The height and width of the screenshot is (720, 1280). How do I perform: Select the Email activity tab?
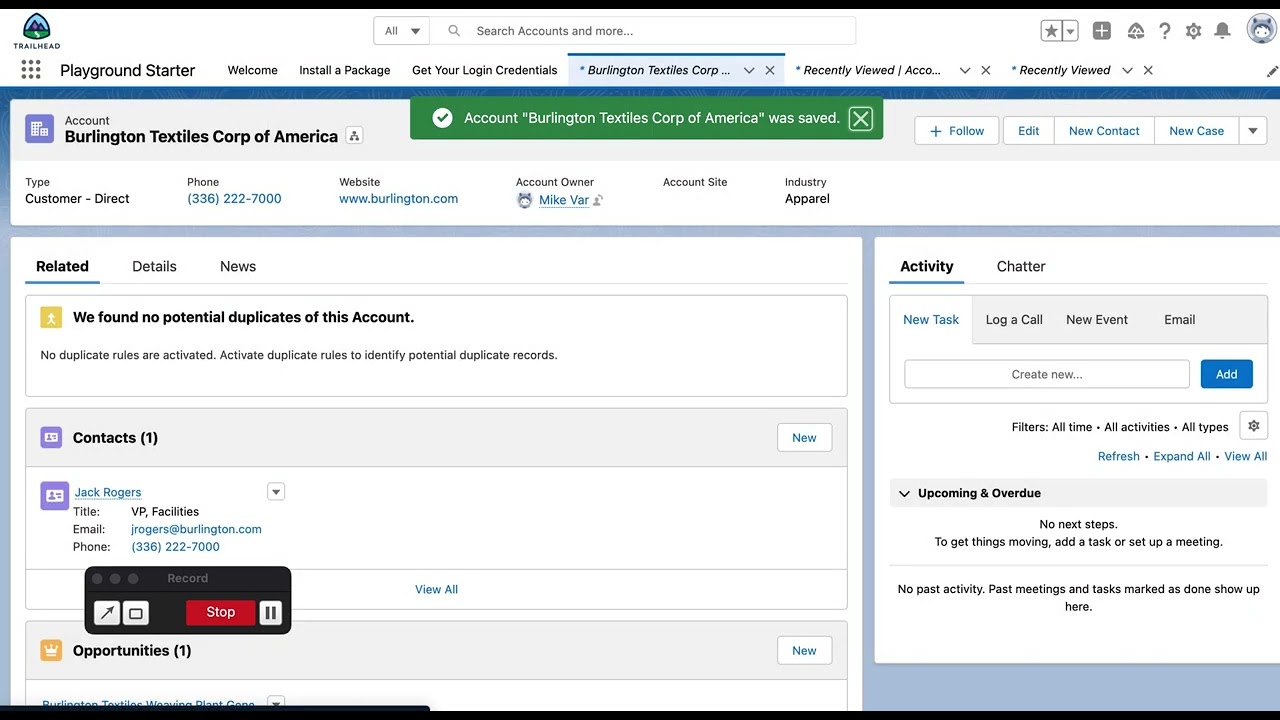click(1180, 319)
